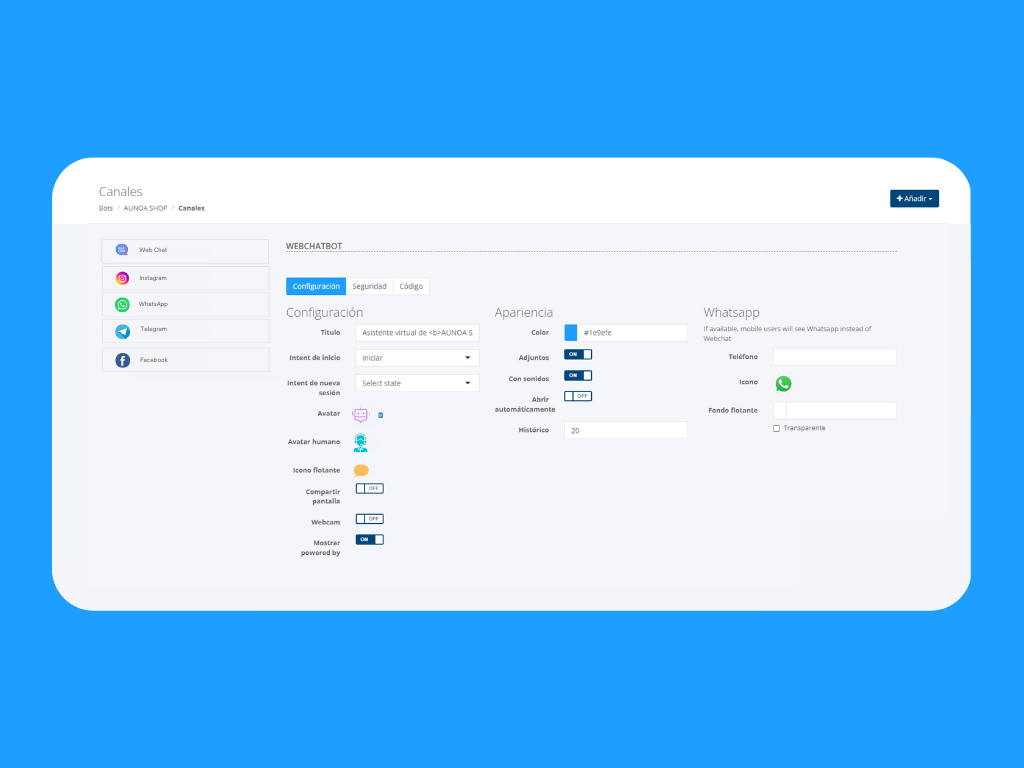Viewport: 1024px width, 768px height.
Task: Click the orange floating icon bubble
Action: point(361,470)
